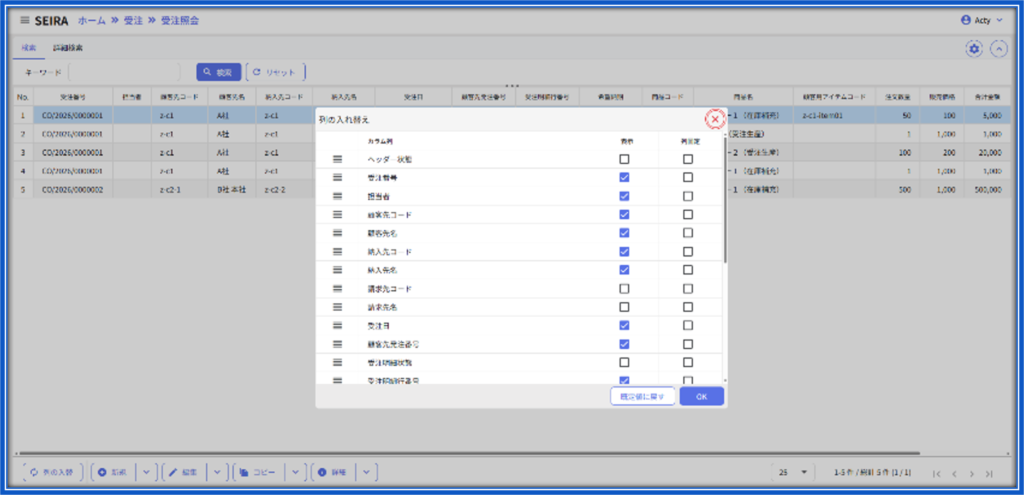Confirm the column arrangement with OK
This screenshot has height=495, width=1024.
tap(701, 396)
